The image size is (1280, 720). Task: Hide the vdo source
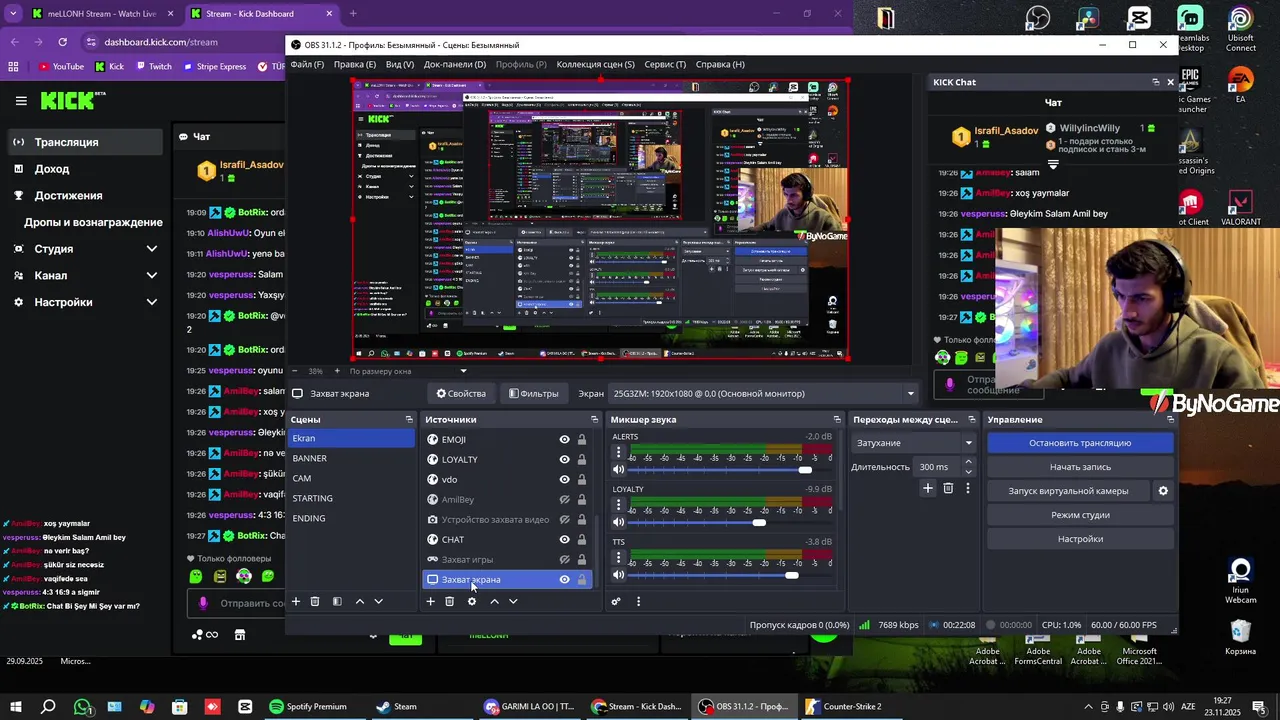564,480
